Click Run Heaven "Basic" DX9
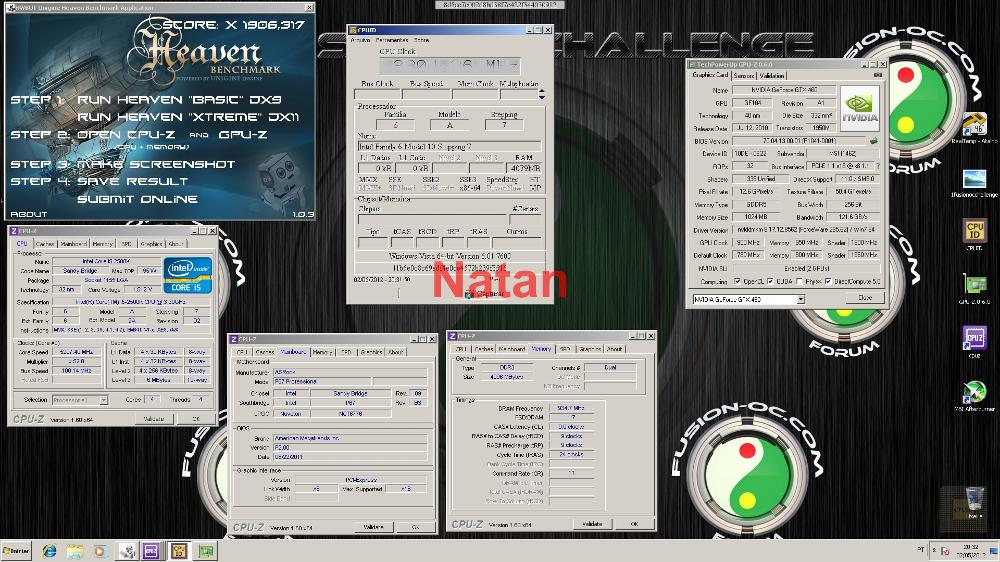The height and width of the screenshot is (562, 1000). [x=179, y=100]
